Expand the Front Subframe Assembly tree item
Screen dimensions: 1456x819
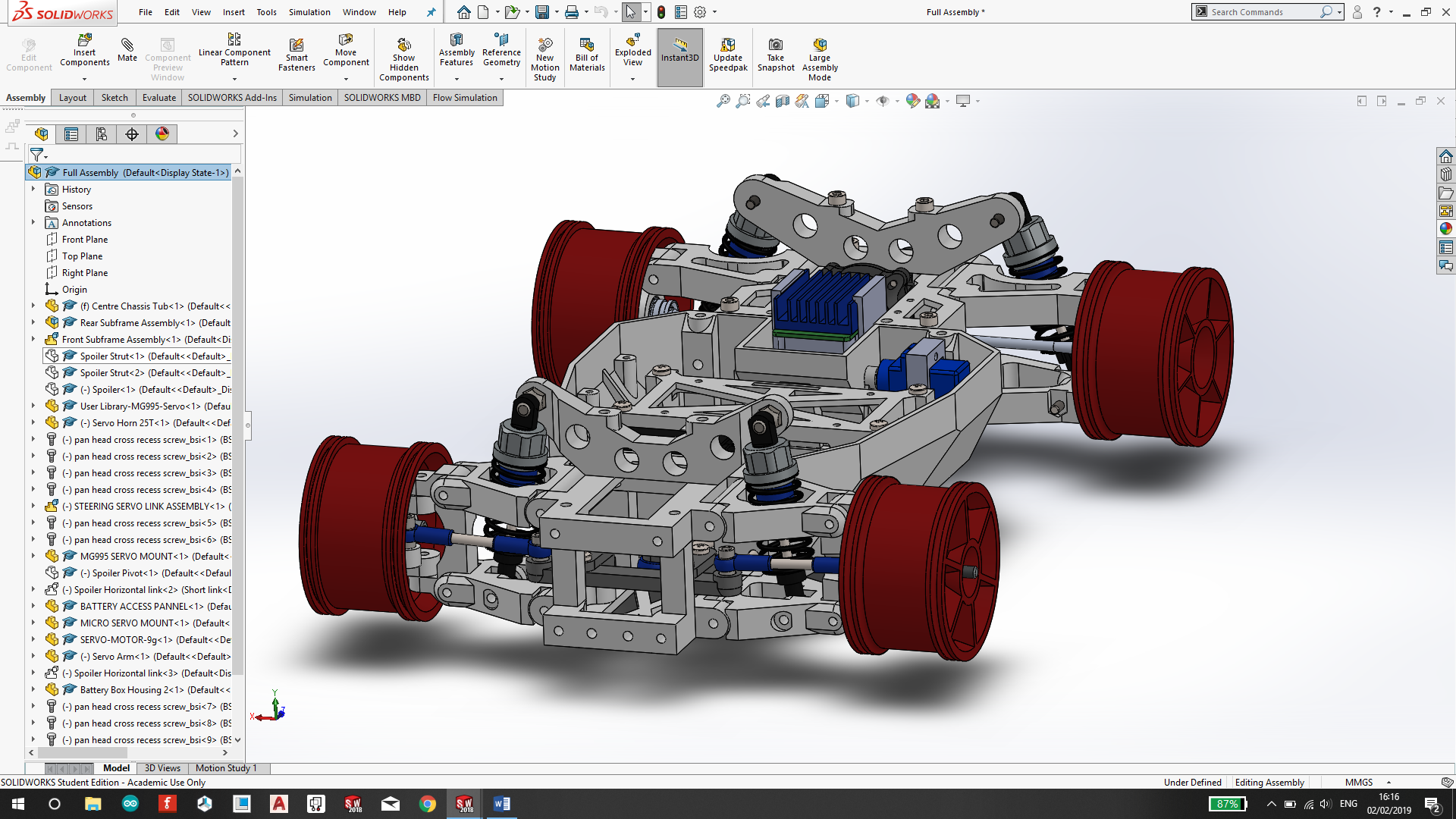(x=33, y=339)
